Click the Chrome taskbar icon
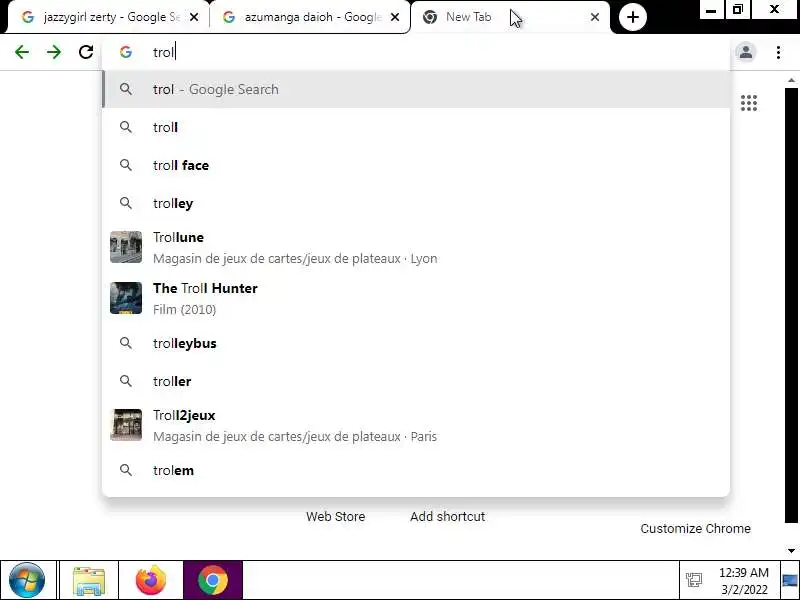 click(213, 580)
